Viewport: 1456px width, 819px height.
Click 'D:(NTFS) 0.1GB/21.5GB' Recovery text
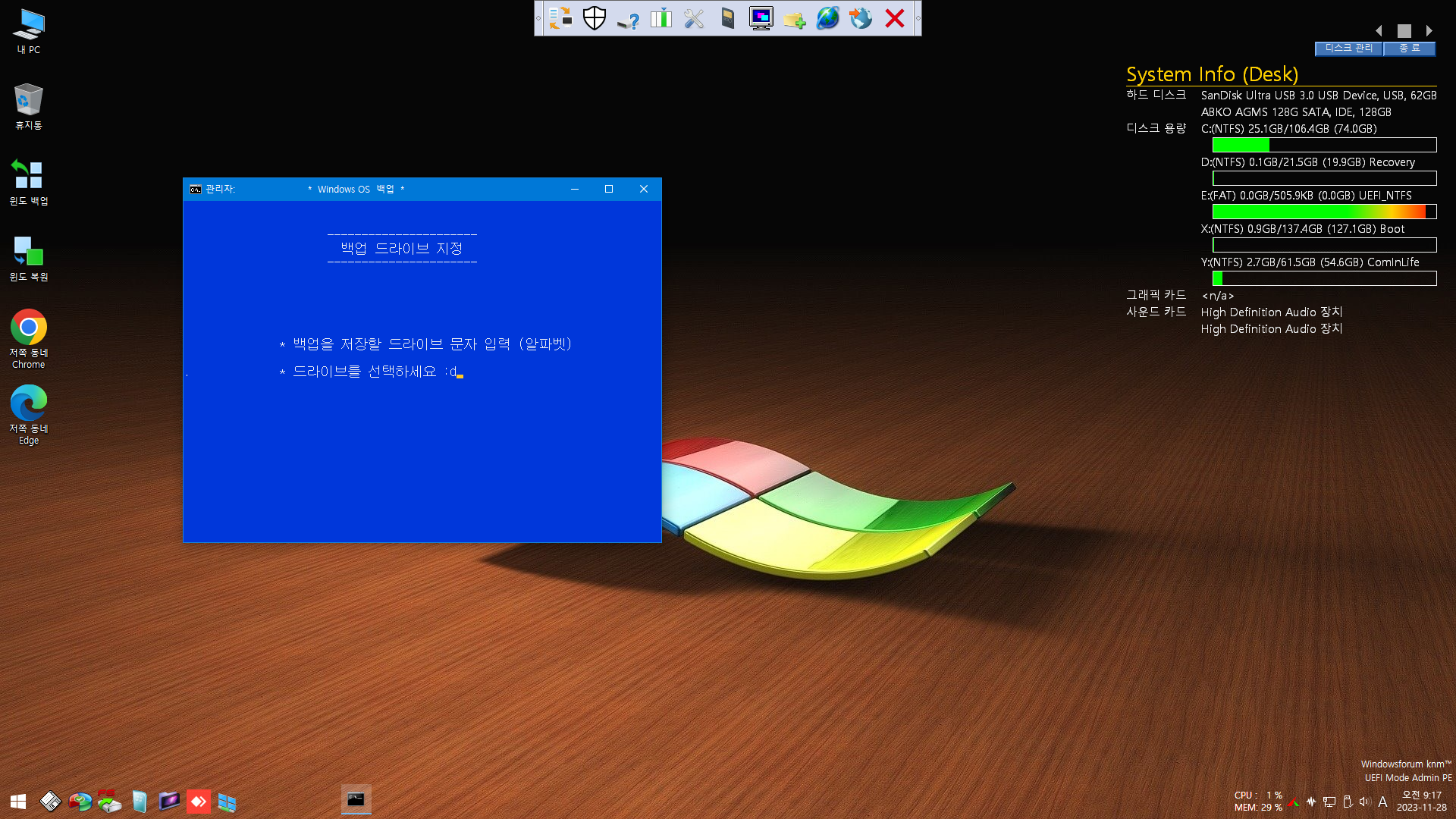(x=1307, y=162)
